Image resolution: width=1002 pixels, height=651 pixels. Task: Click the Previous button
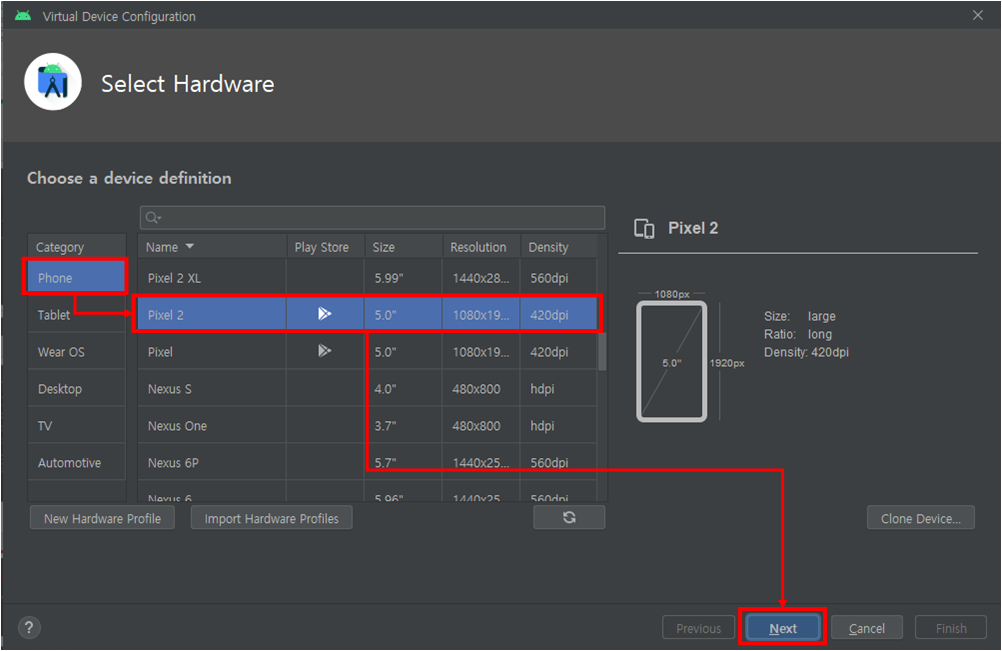click(x=698, y=628)
